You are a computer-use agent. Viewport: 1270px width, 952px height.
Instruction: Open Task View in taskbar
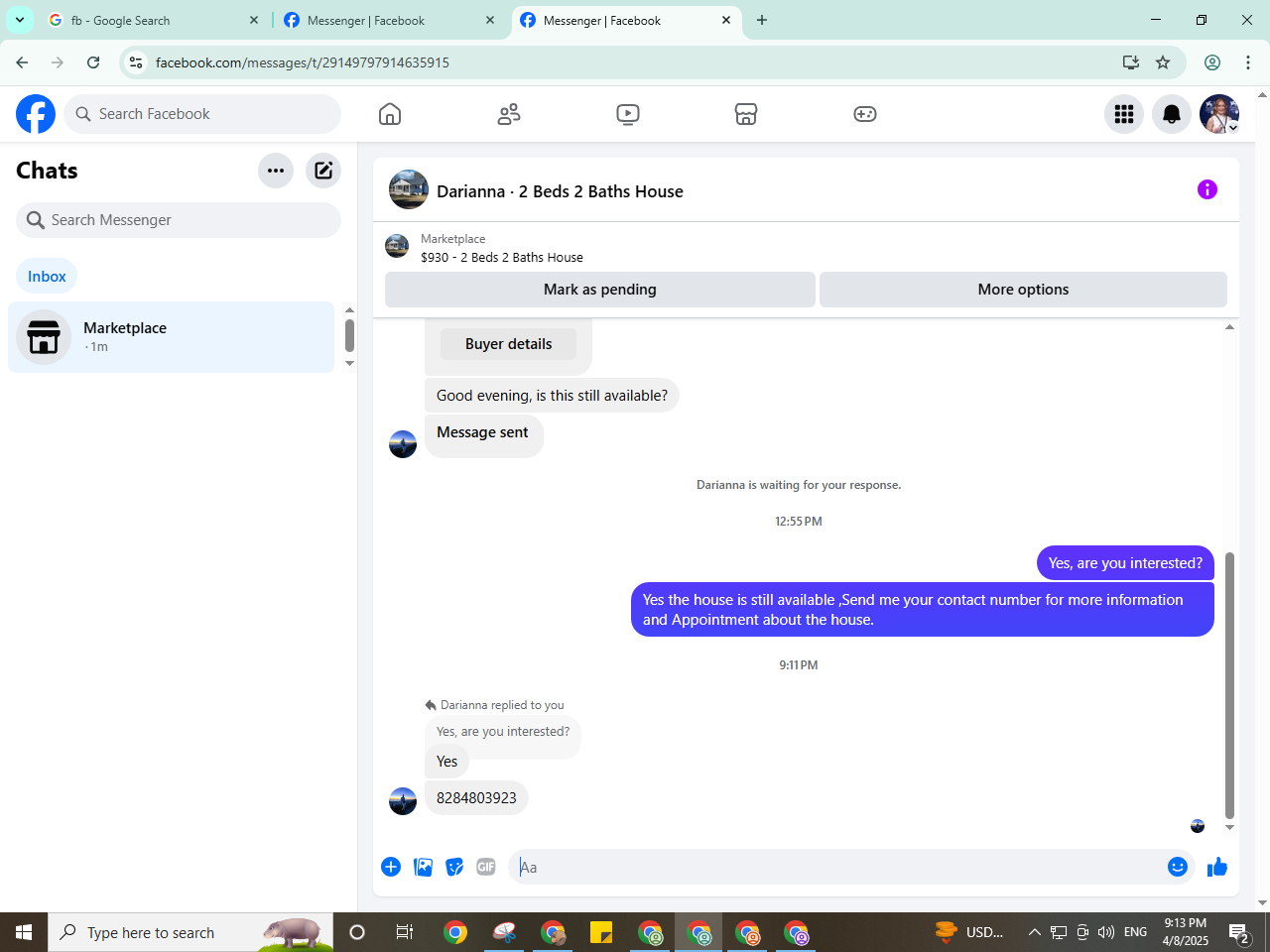(x=405, y=932)
